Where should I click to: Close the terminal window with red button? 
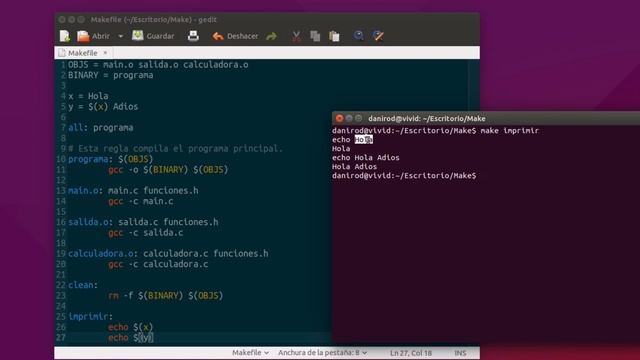(339, 118)
